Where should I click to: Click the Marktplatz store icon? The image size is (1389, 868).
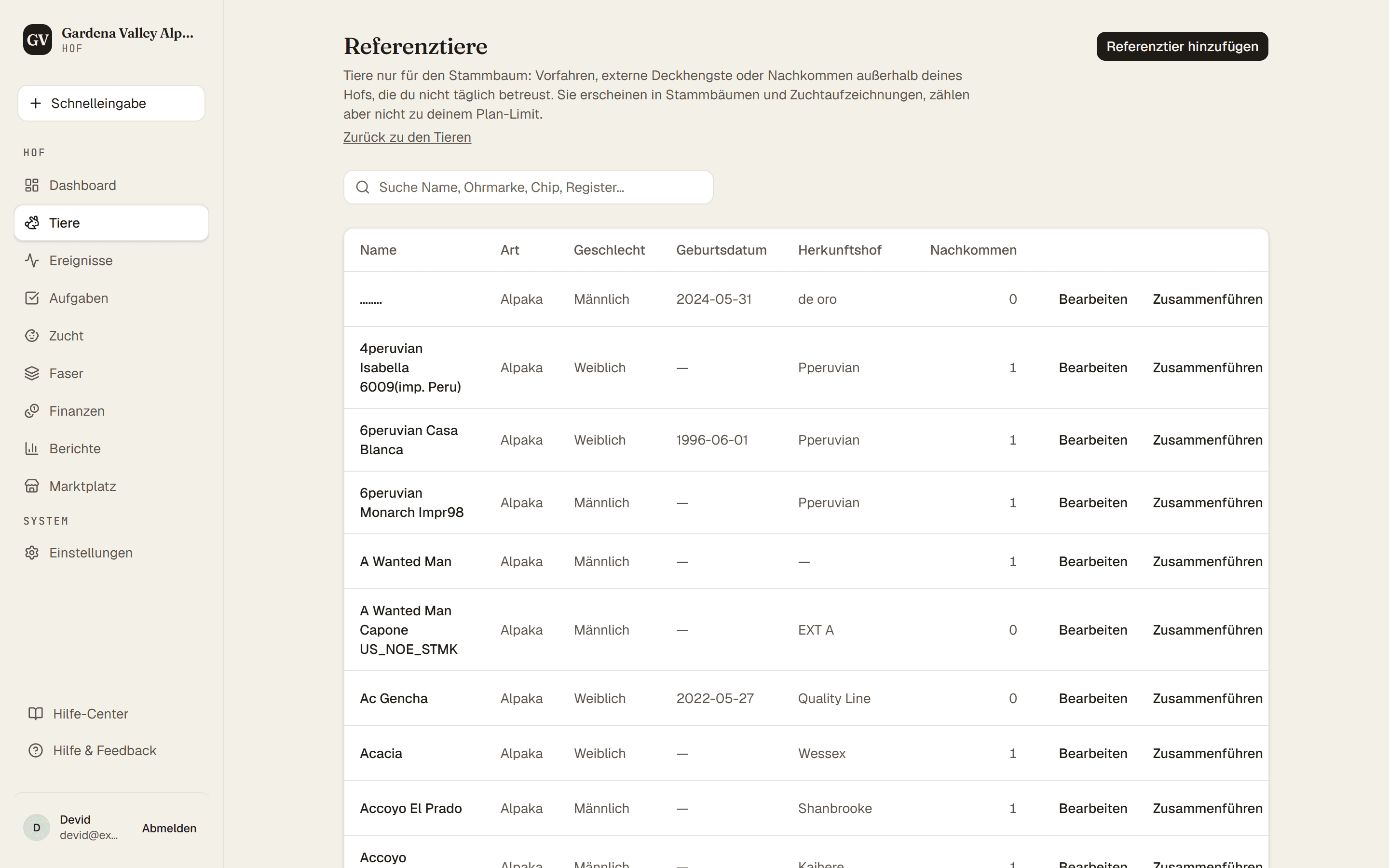tap(31, 486)
